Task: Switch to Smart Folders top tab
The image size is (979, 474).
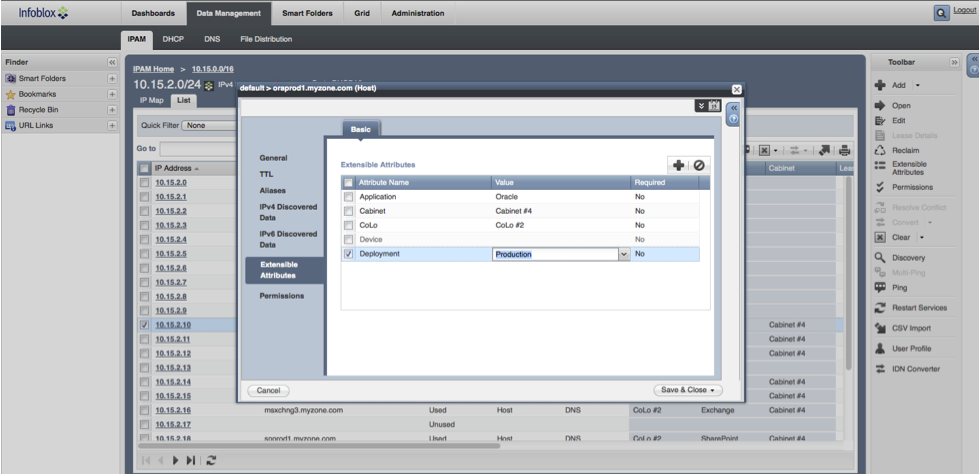Action: point(307,13)
